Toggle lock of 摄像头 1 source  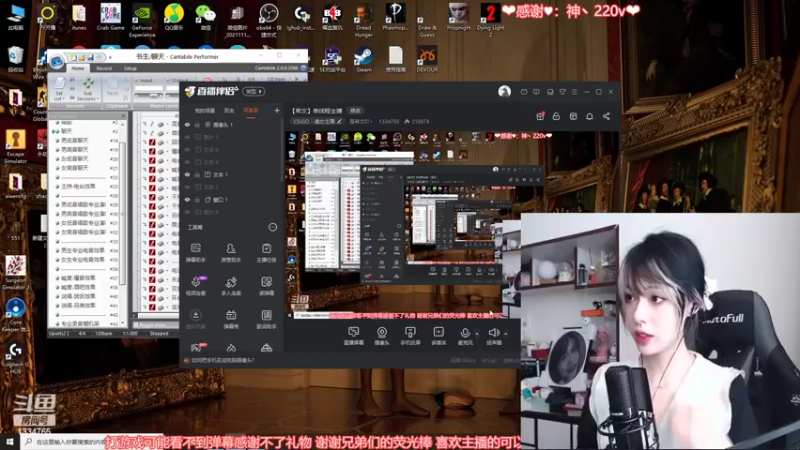pos(197,124)
